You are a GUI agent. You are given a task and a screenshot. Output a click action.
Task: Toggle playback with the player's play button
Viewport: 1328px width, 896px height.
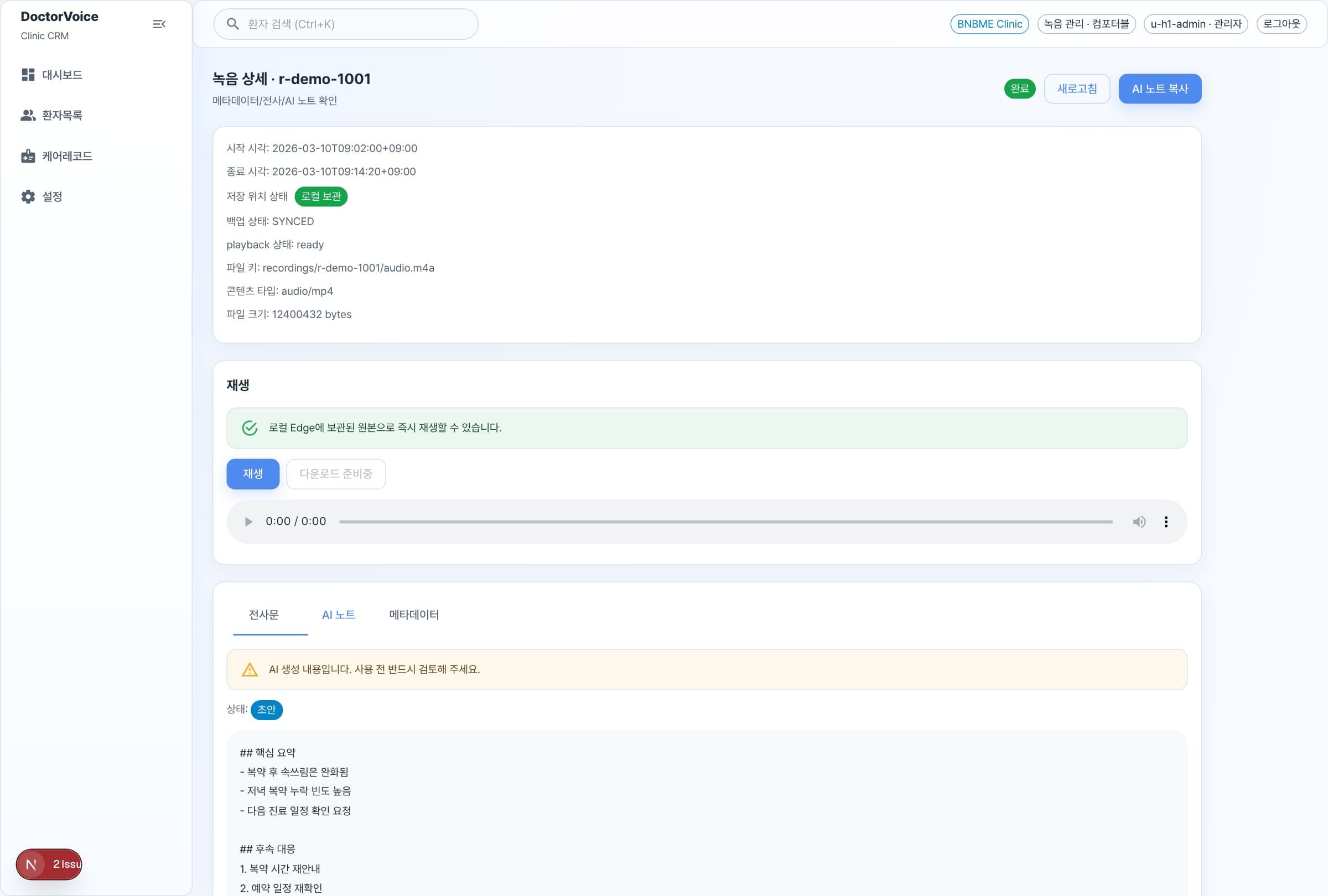coord(248,521)
